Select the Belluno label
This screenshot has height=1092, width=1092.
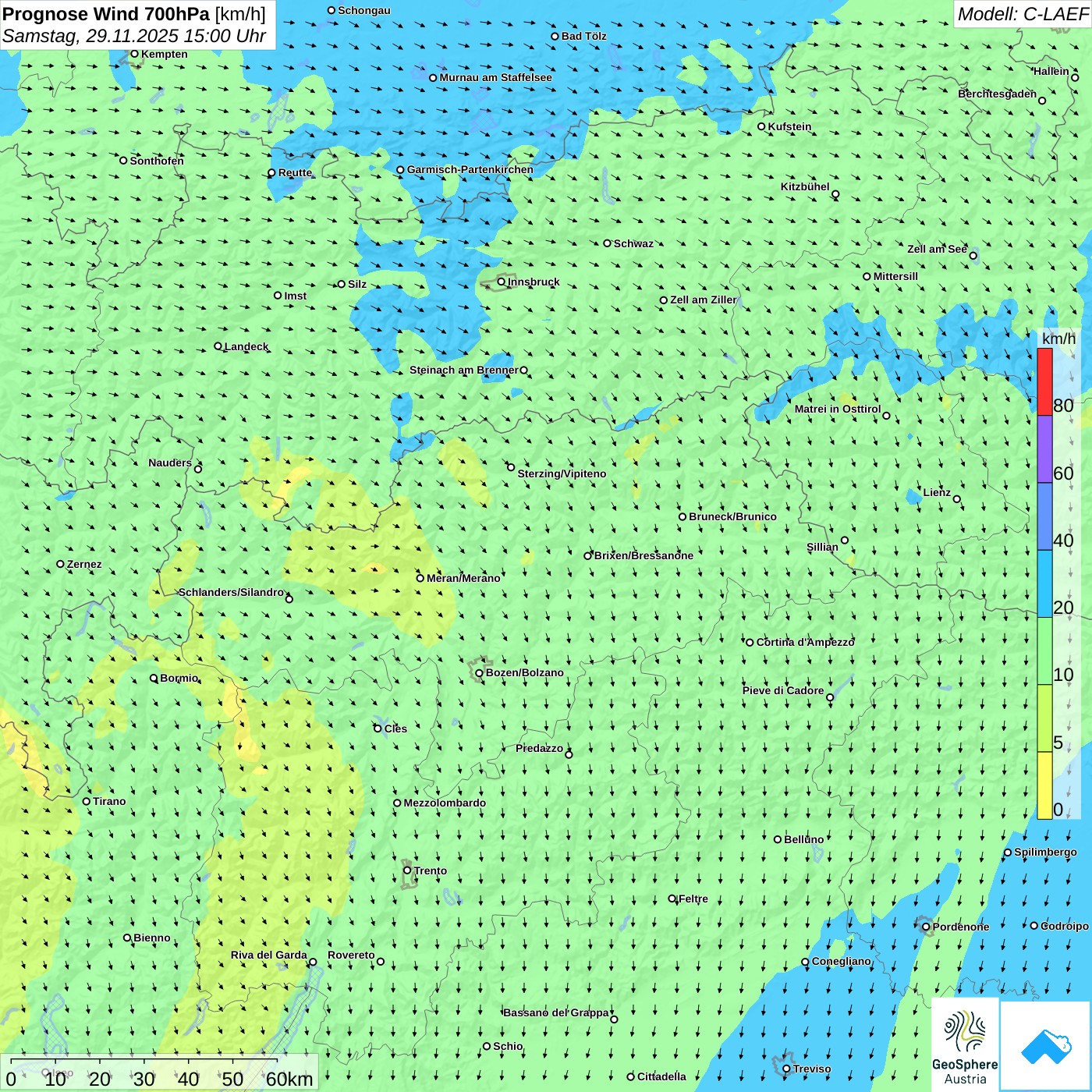pyautogui.click(x=803, y=839)
